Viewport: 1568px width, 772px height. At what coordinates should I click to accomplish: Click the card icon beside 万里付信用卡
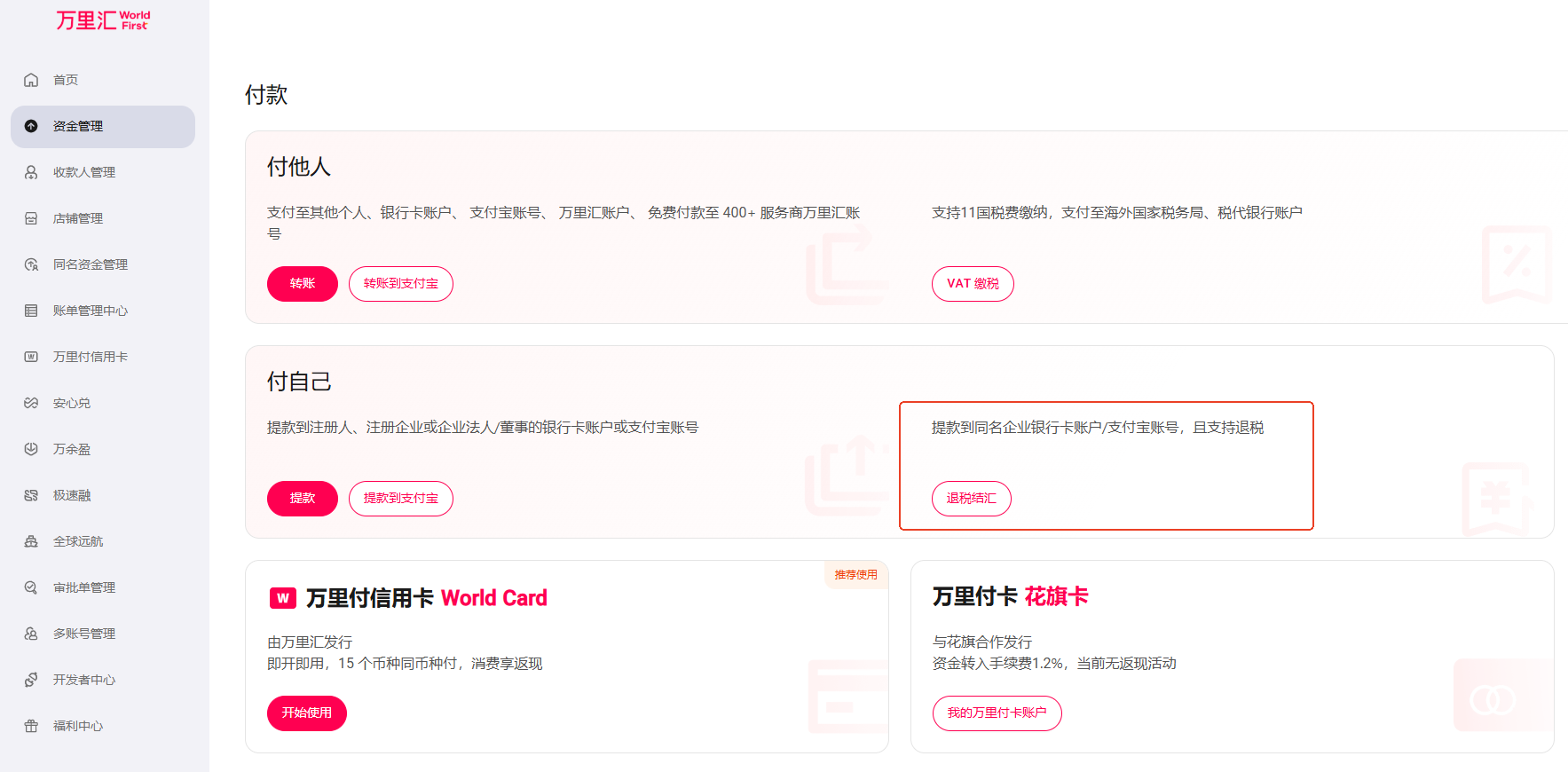pyautogui.click(x=31, y=357)
